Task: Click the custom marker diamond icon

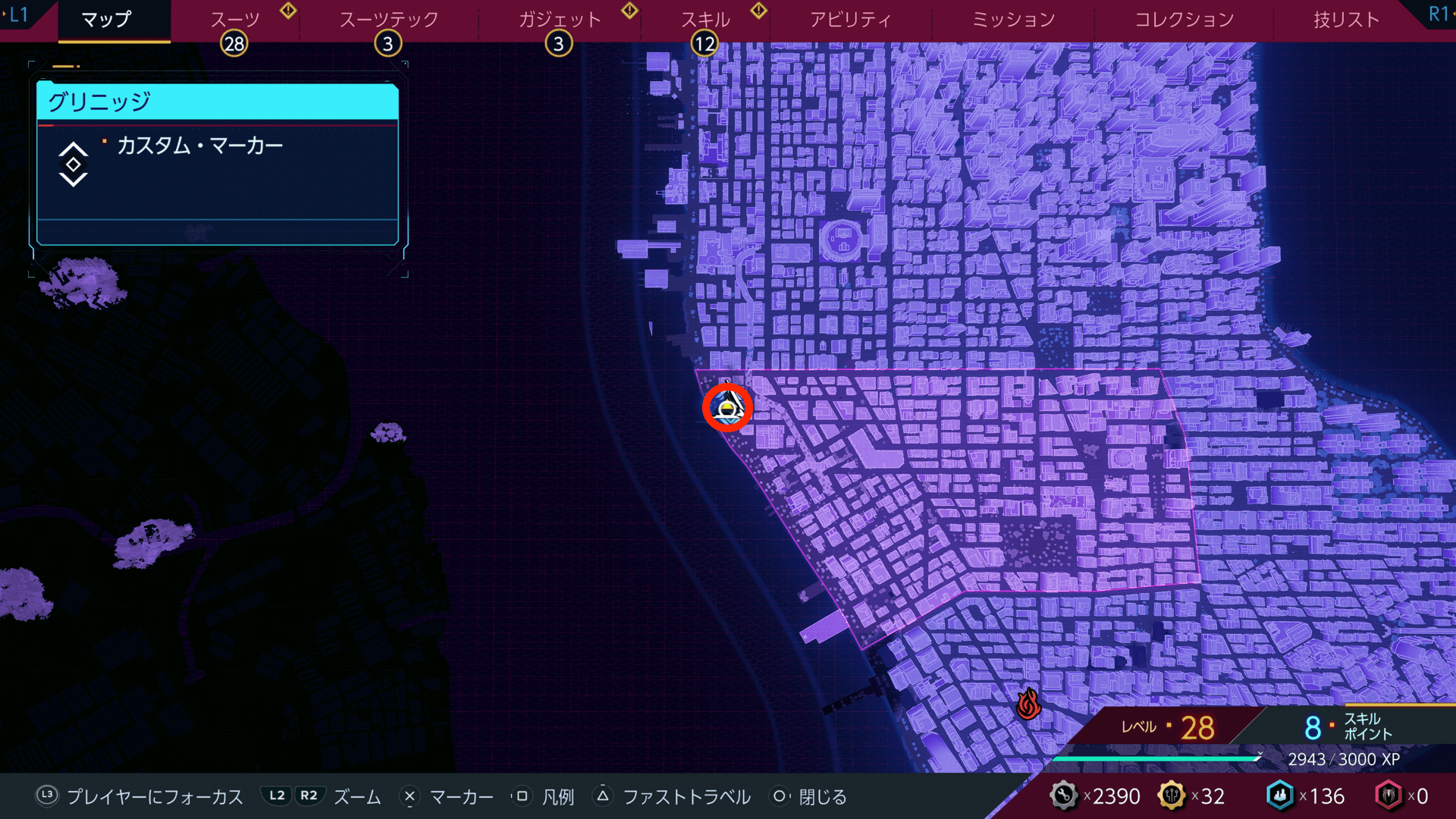Action: pyautogui.click(x=74, y=165)
